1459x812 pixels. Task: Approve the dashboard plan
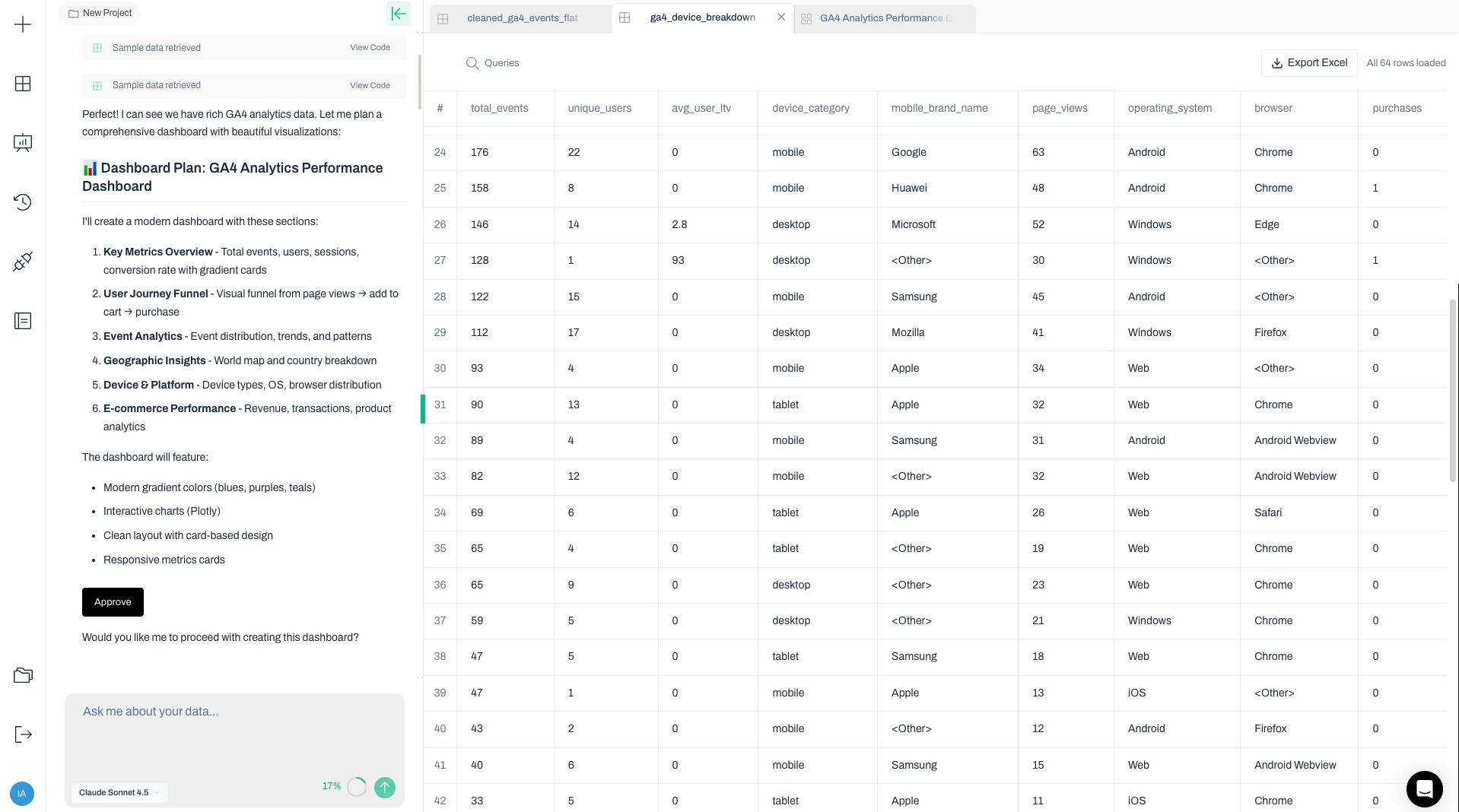pyautogui.click(x=112, y=601)
